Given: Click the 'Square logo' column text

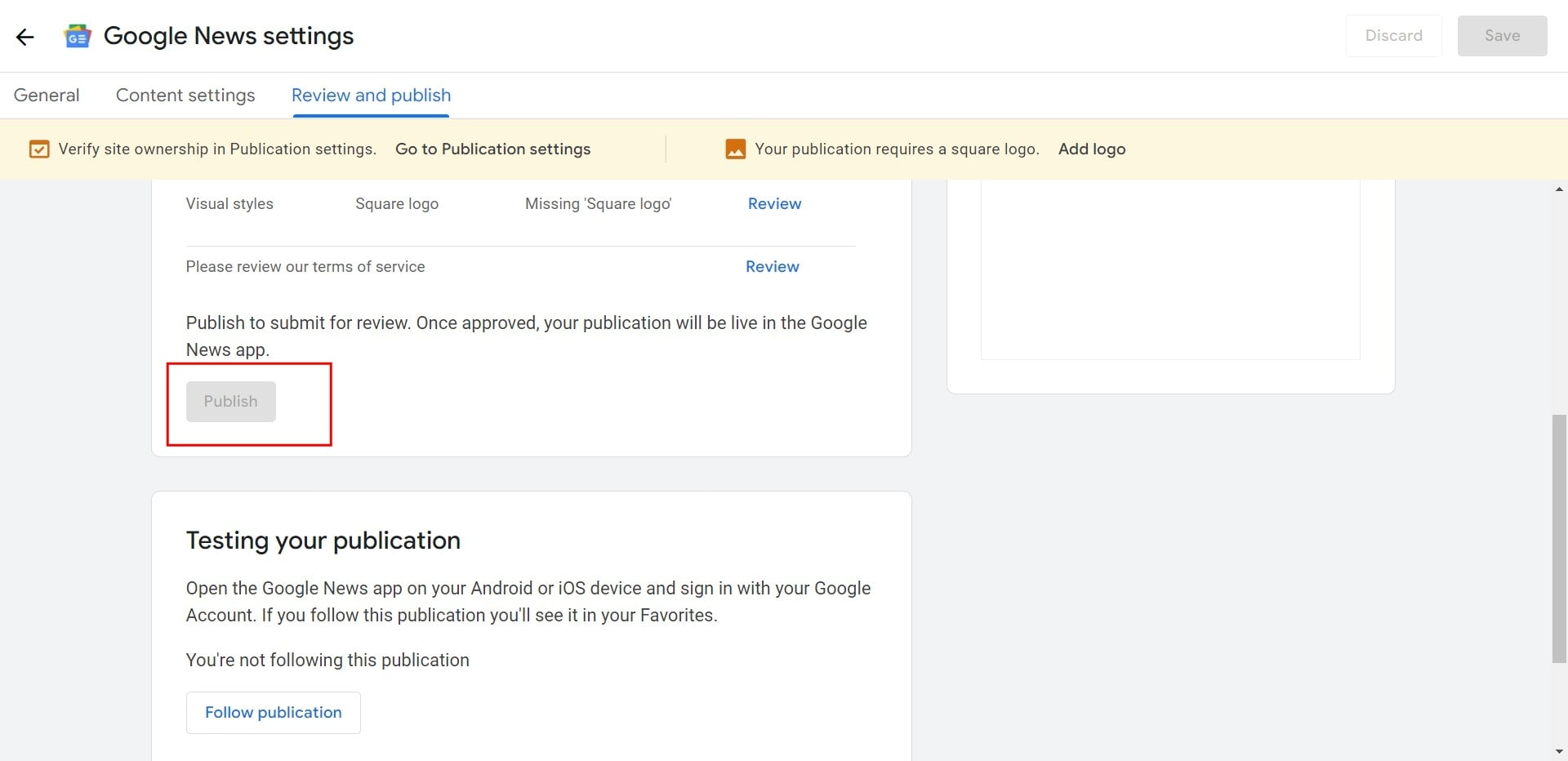Looking at the screenshot, I should coord(397,204).
